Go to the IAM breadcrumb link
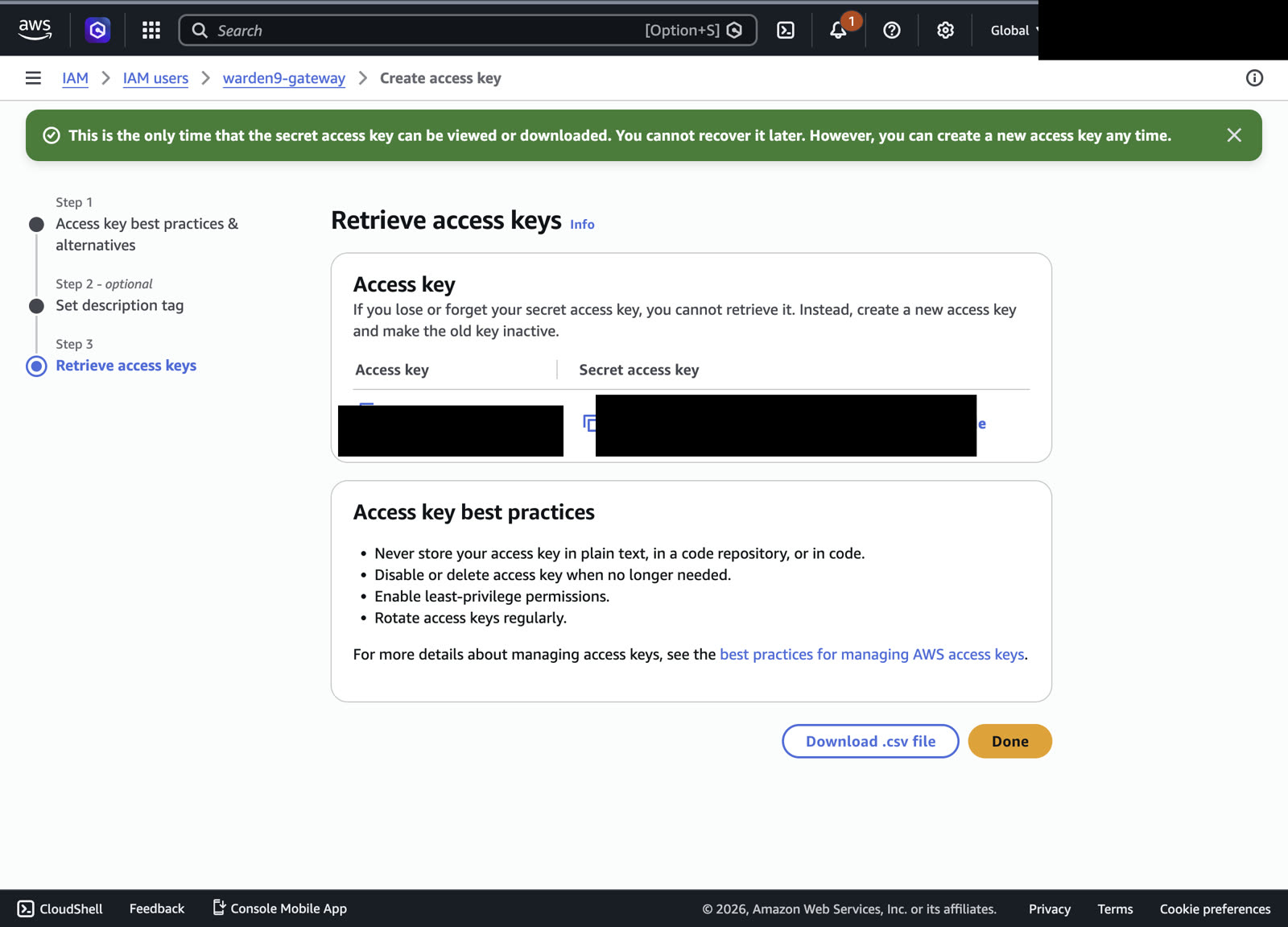The image size is (1288, 927). (x=75, y=78)
